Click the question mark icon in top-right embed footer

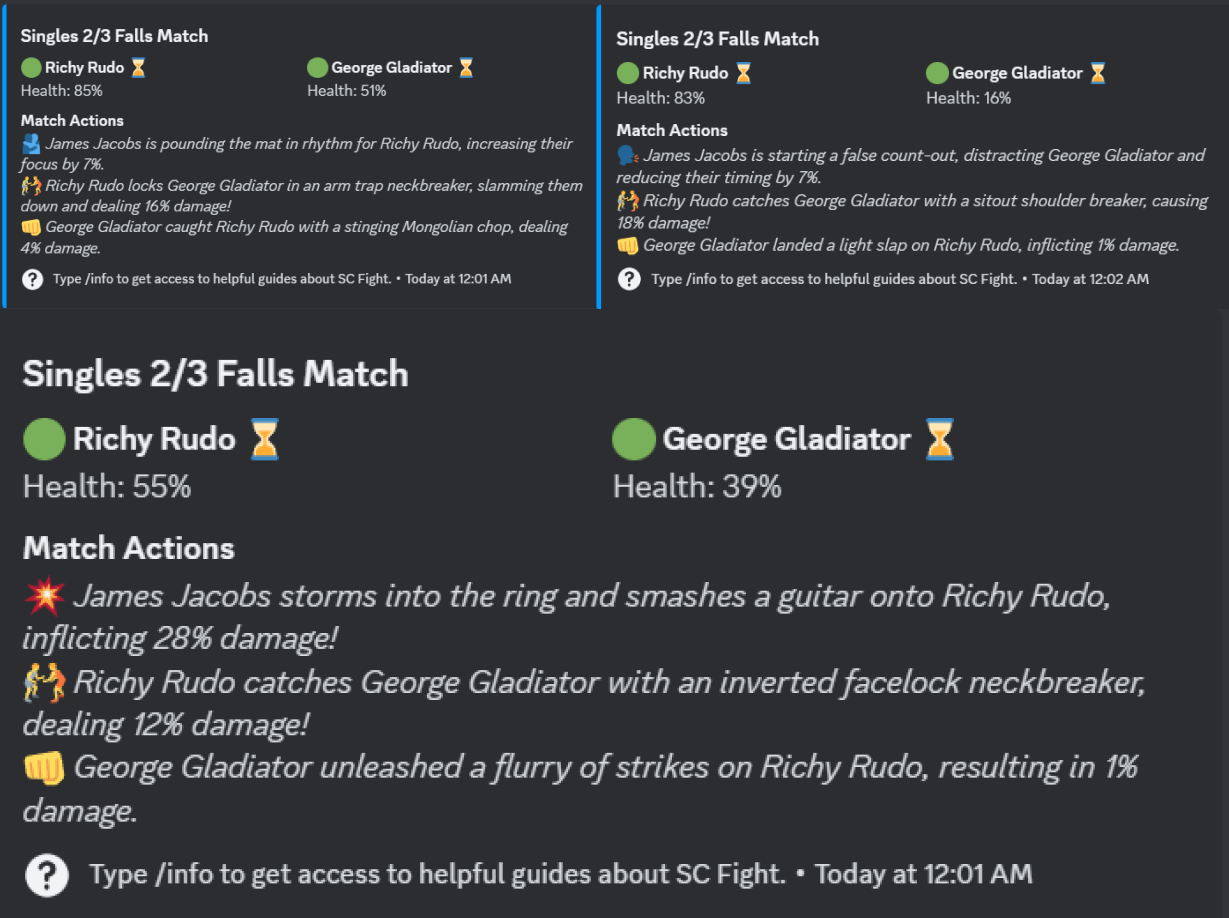tap(629, 279)
